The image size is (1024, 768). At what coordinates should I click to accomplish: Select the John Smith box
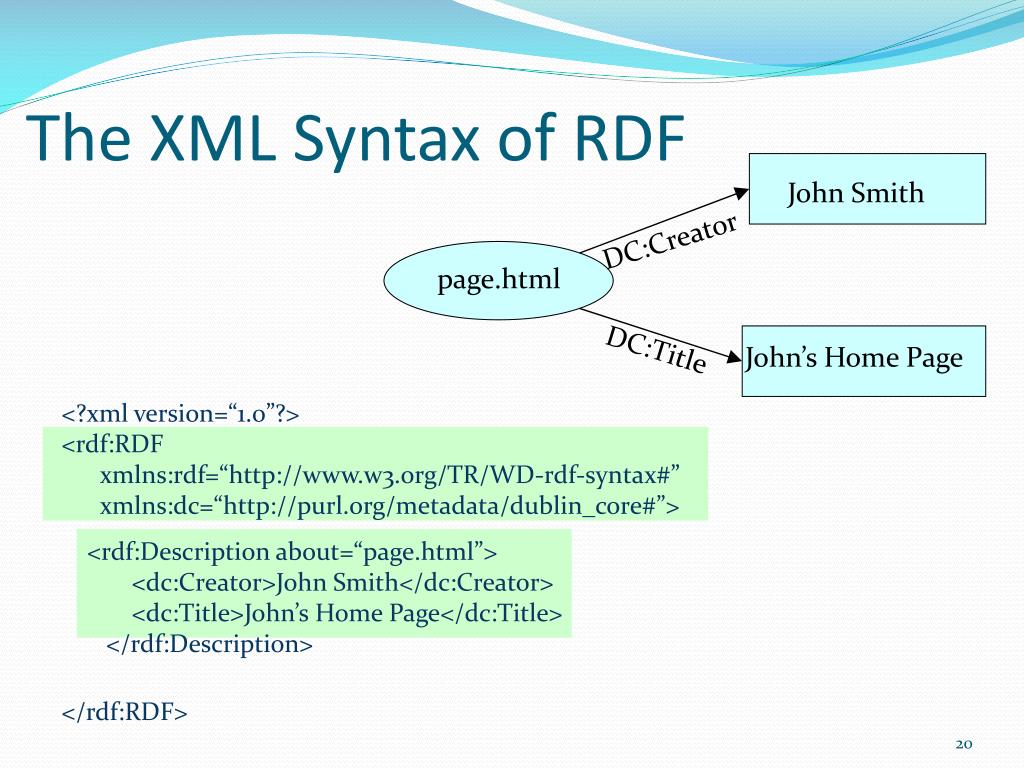tap(867, 189)
